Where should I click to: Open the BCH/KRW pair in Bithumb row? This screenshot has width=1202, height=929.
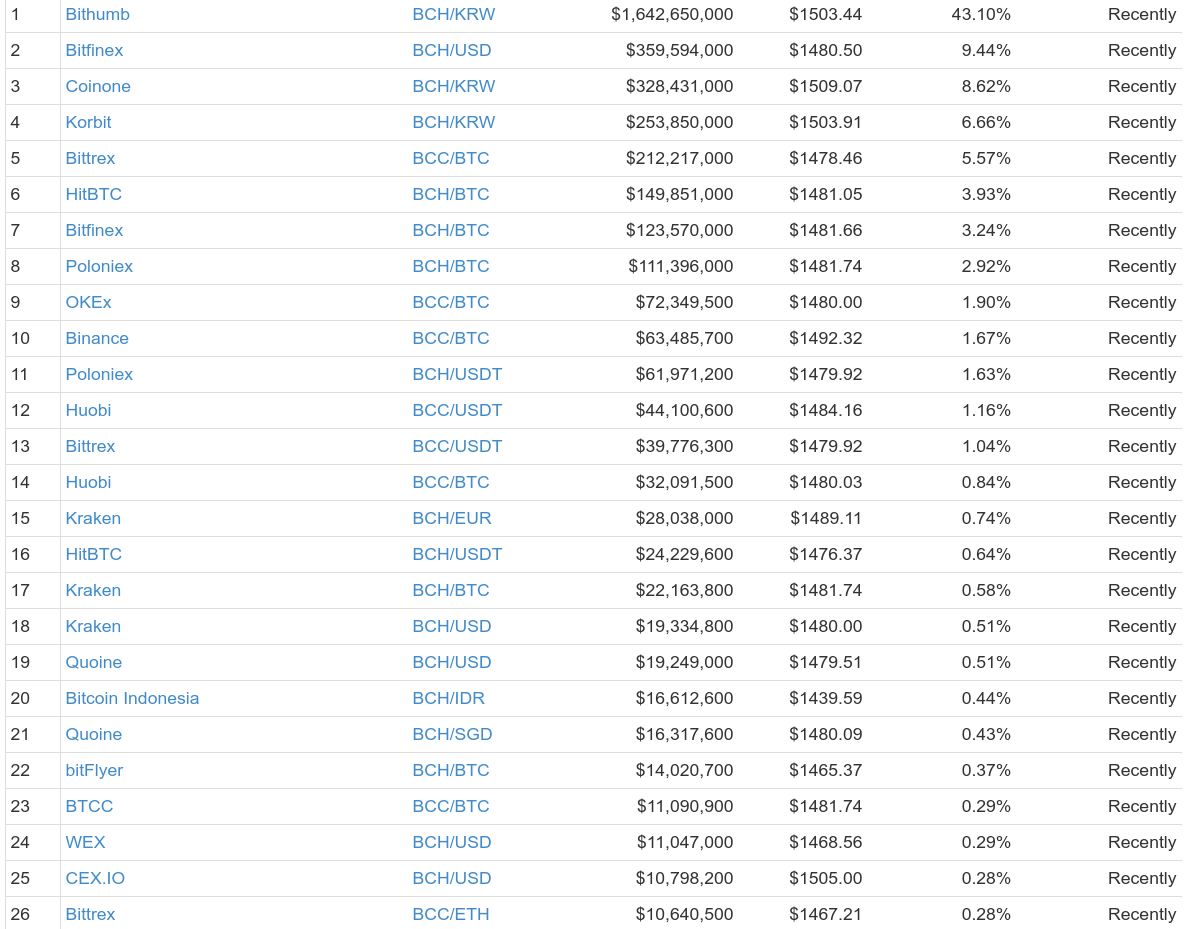453,14
